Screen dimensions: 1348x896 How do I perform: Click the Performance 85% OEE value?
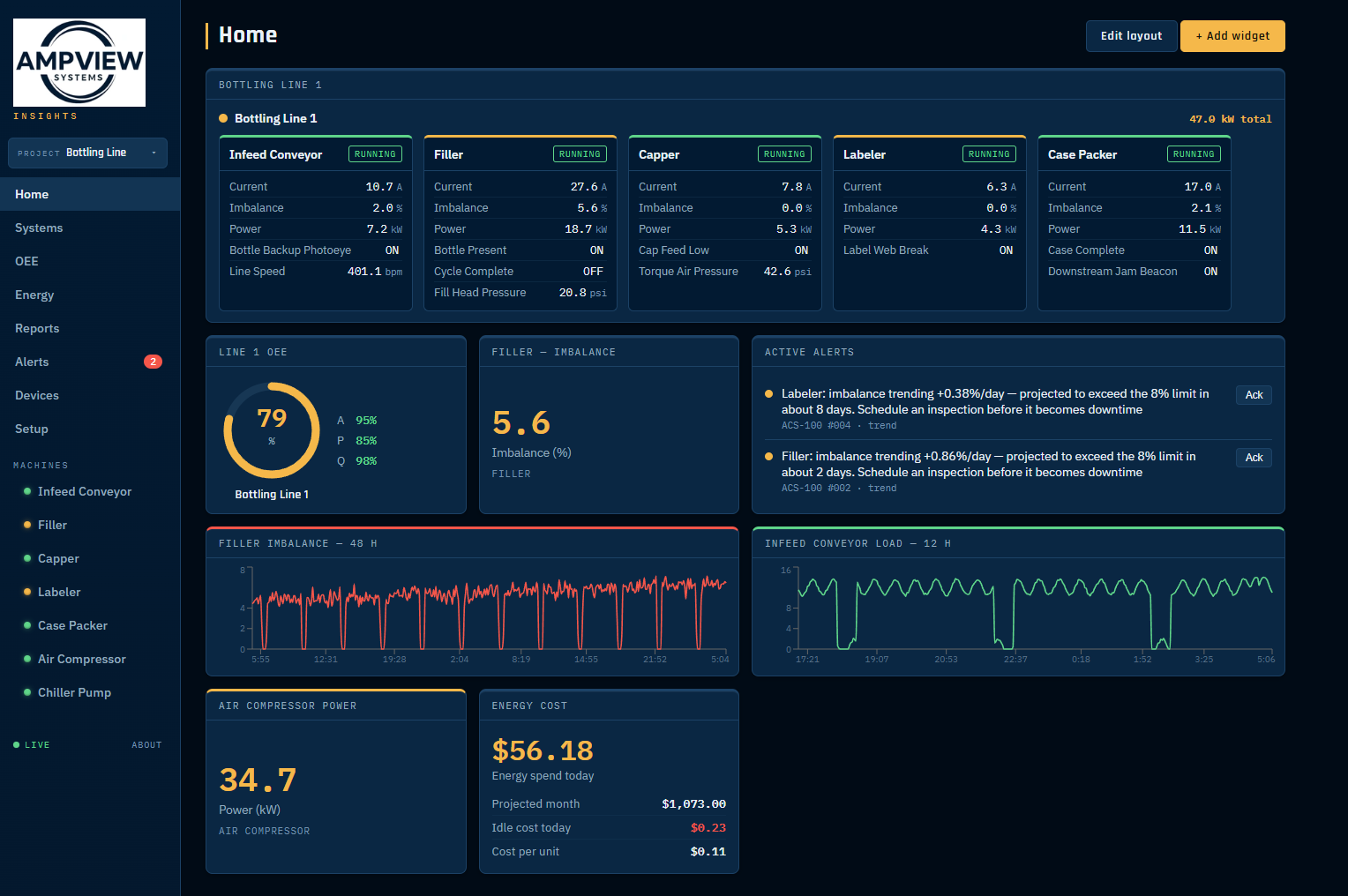point(366,441)
